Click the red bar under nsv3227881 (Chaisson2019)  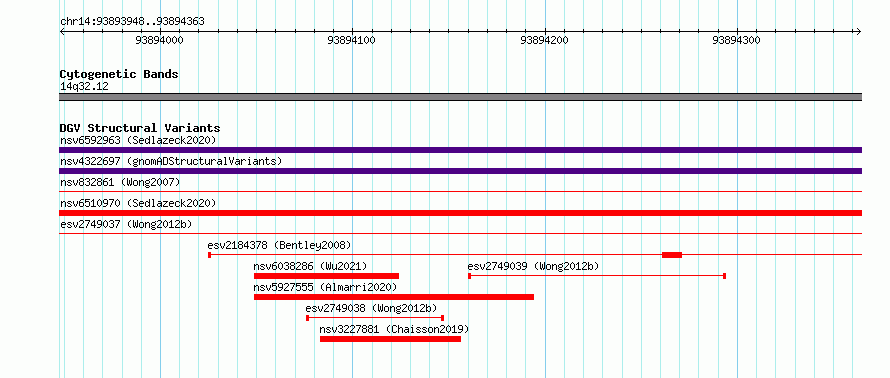[391, 339]
